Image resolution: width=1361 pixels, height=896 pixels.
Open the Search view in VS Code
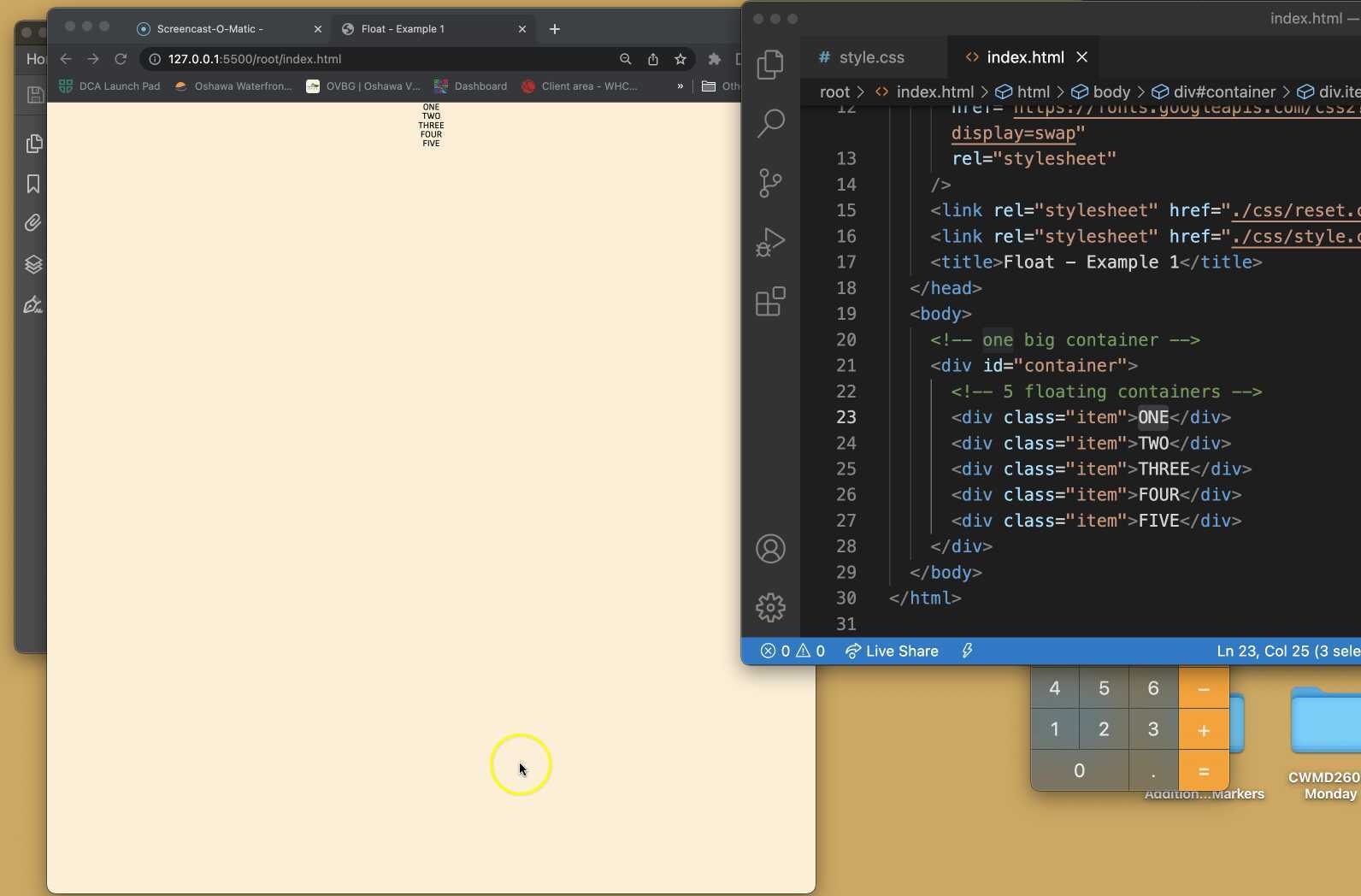[x=770, y=123]
